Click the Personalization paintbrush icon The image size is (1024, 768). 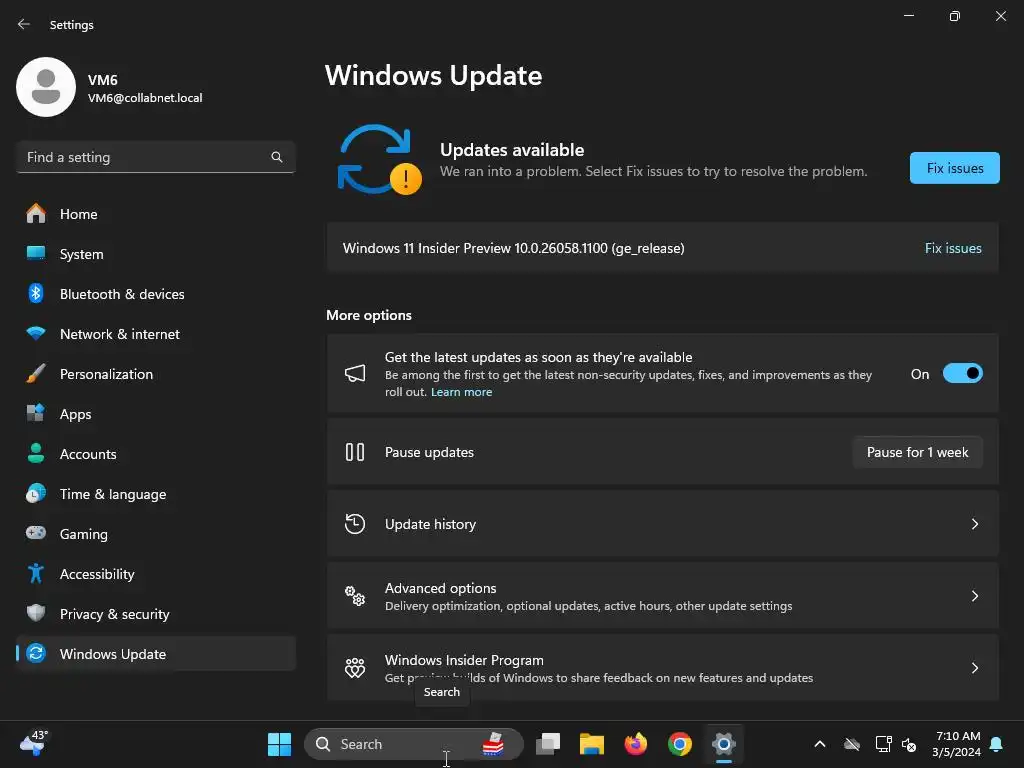point(36,374)
